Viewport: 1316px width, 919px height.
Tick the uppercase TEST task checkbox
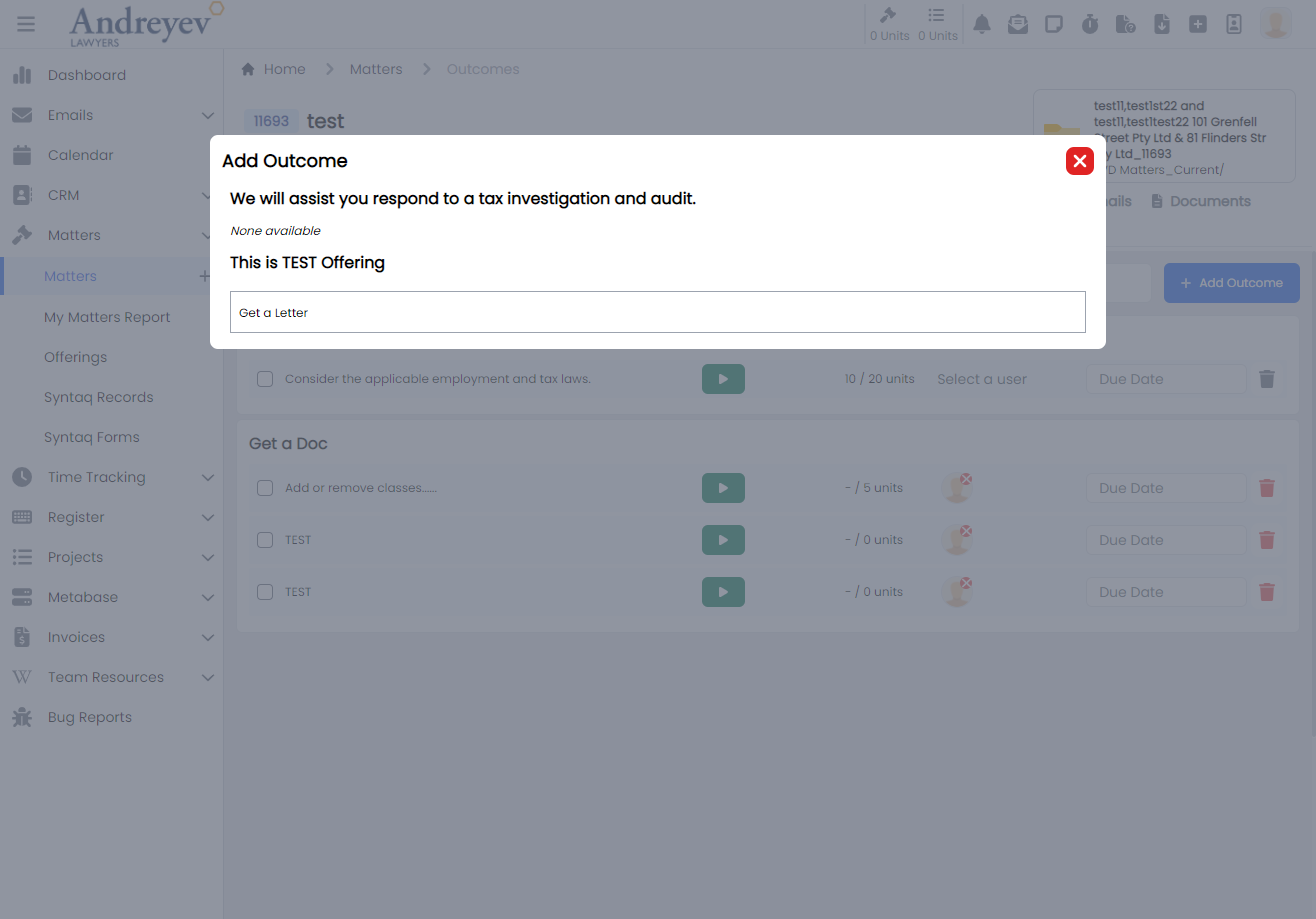coord(265,540)
